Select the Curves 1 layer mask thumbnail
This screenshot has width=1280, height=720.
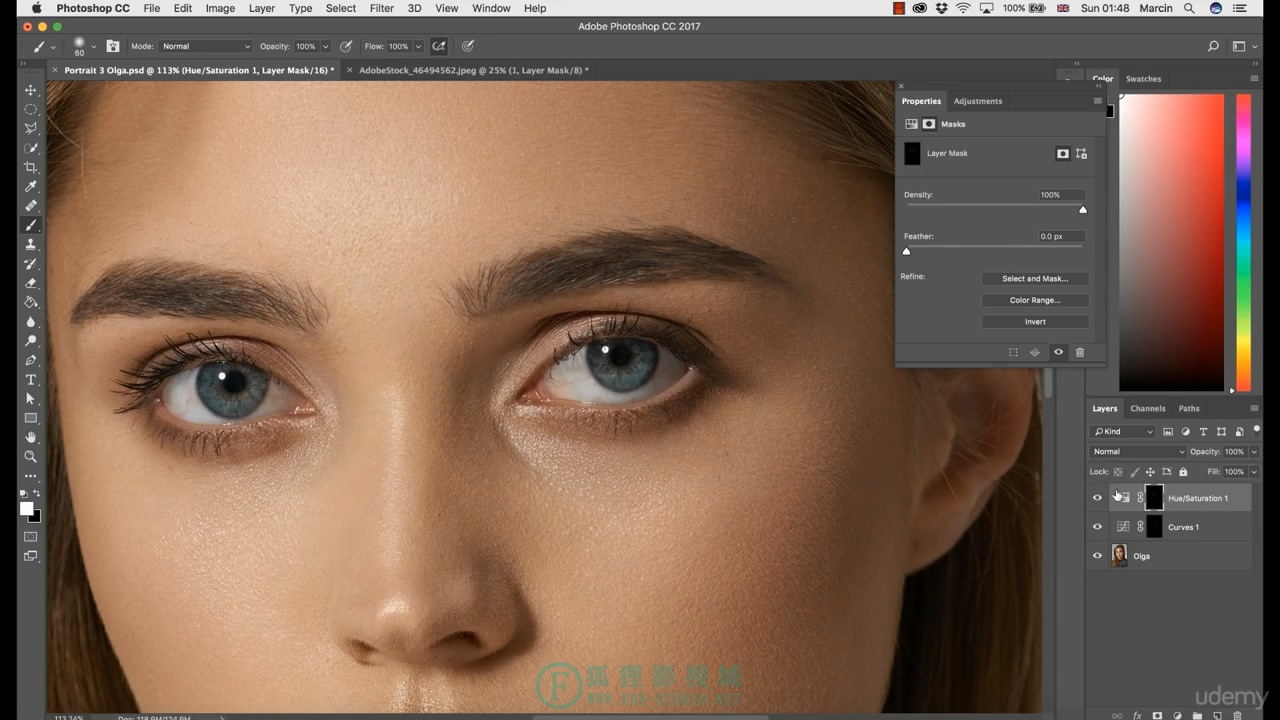click(1154, 527)
